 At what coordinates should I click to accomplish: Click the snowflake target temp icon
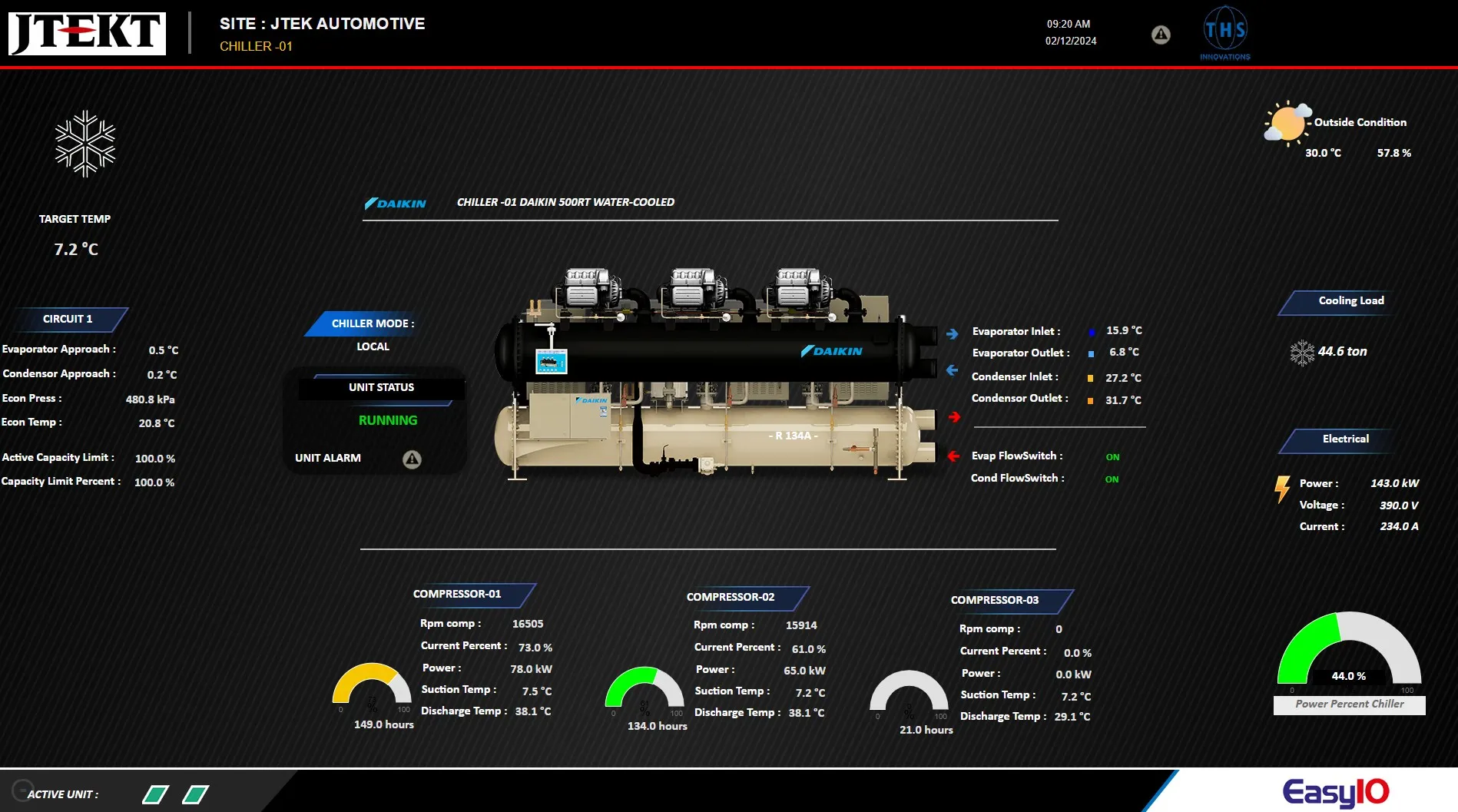pyautogui.click(x=85, y=144)
